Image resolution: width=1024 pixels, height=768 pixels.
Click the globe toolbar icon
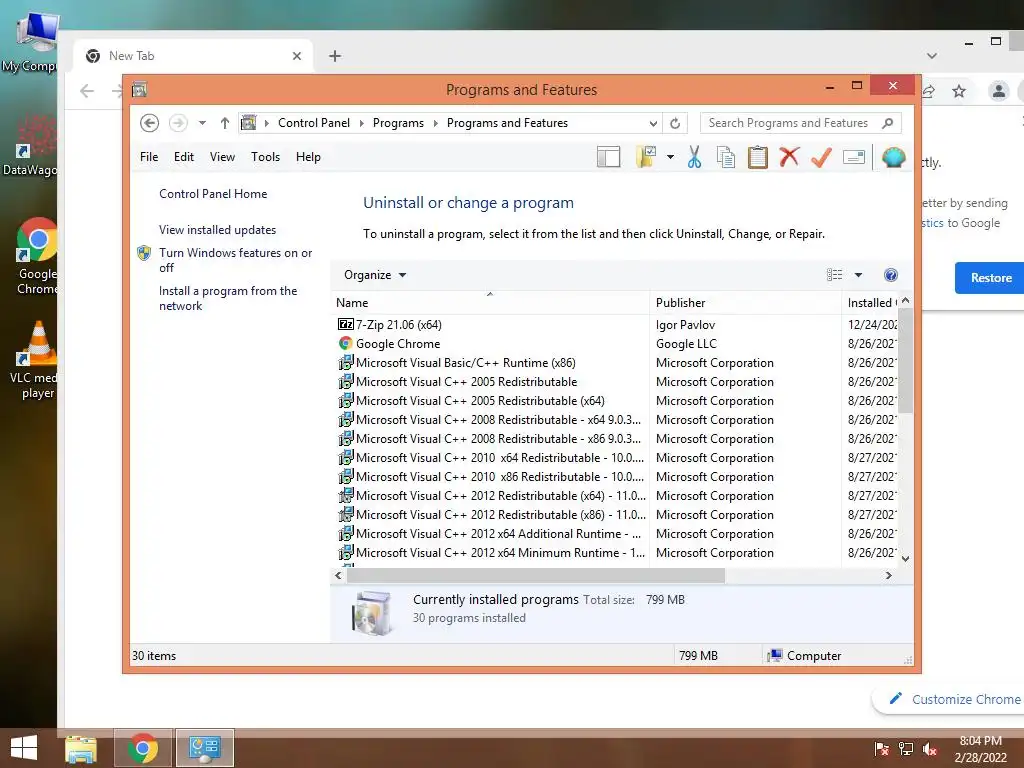pyautogui.click(x=893, y=157)
